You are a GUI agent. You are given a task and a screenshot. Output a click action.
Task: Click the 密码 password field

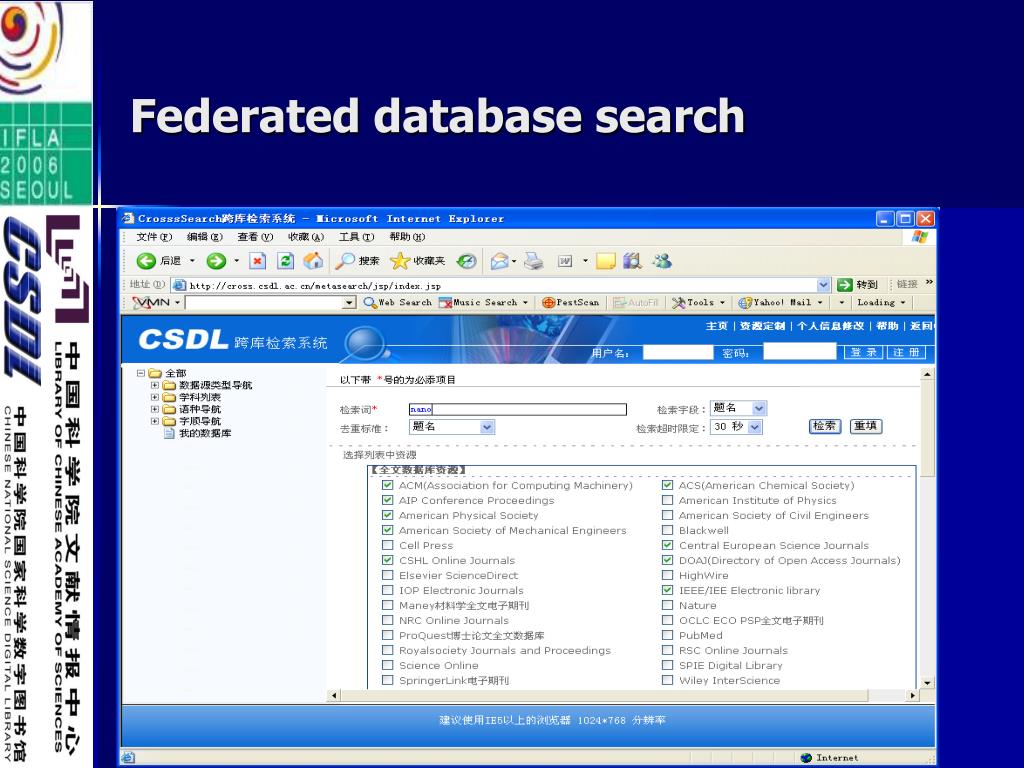click(x=800, y=352)
